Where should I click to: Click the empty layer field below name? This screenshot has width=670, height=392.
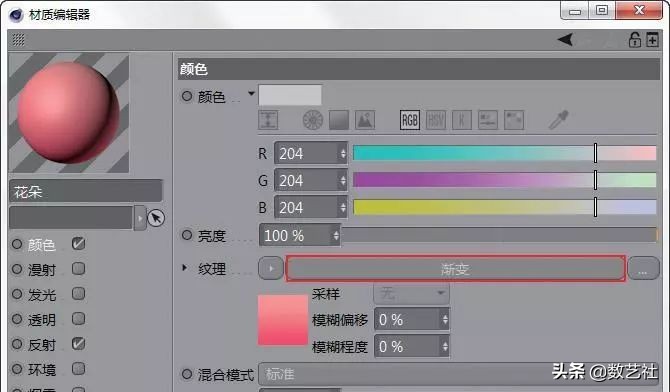point(71,218)
